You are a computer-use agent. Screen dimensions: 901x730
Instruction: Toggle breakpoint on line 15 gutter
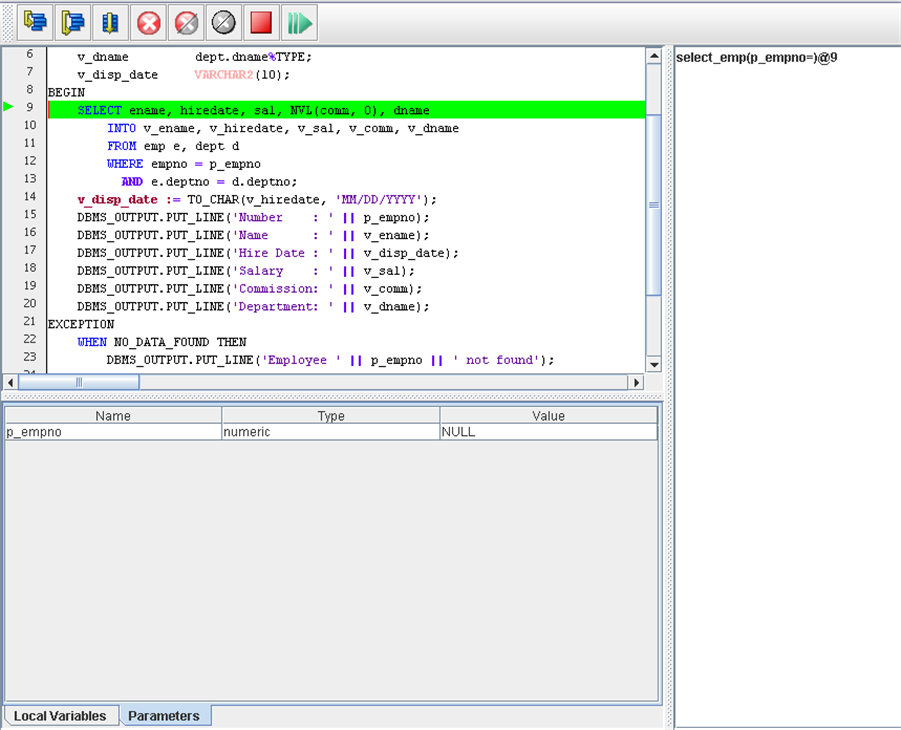tap(29, 216)
